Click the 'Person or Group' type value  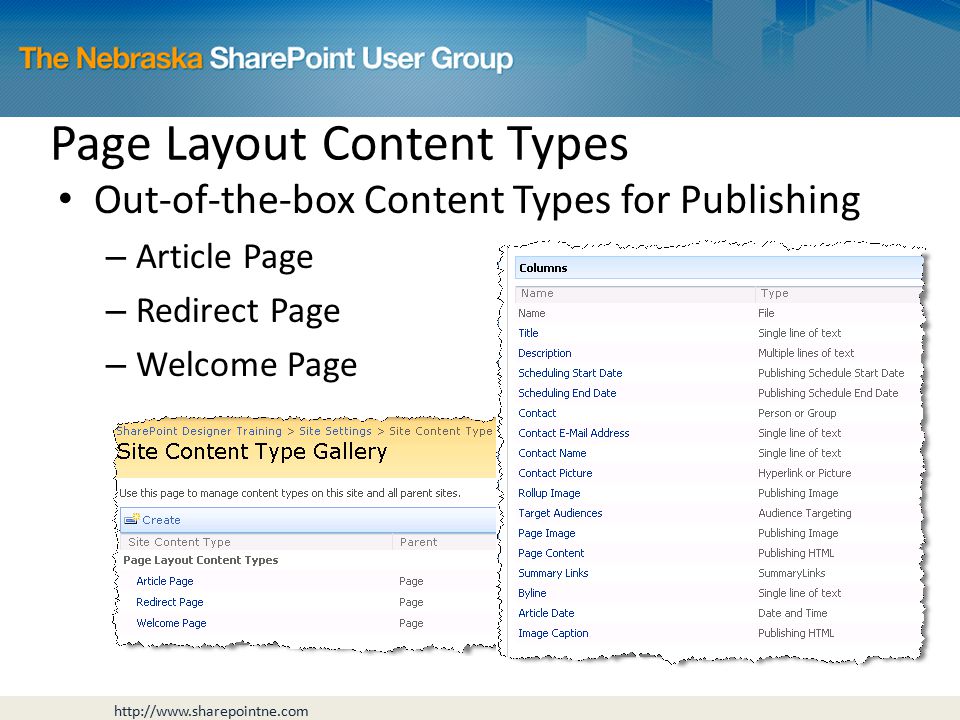pos(797,413)
